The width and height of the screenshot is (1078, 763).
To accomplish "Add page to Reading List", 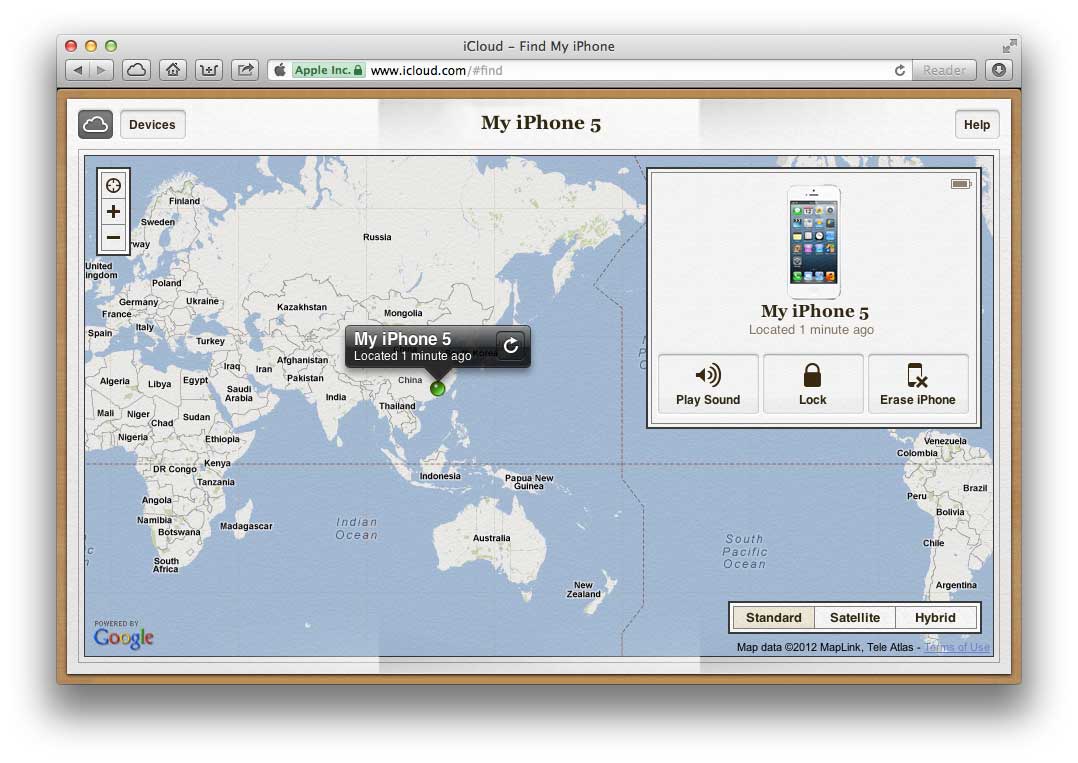I will 209,70.
